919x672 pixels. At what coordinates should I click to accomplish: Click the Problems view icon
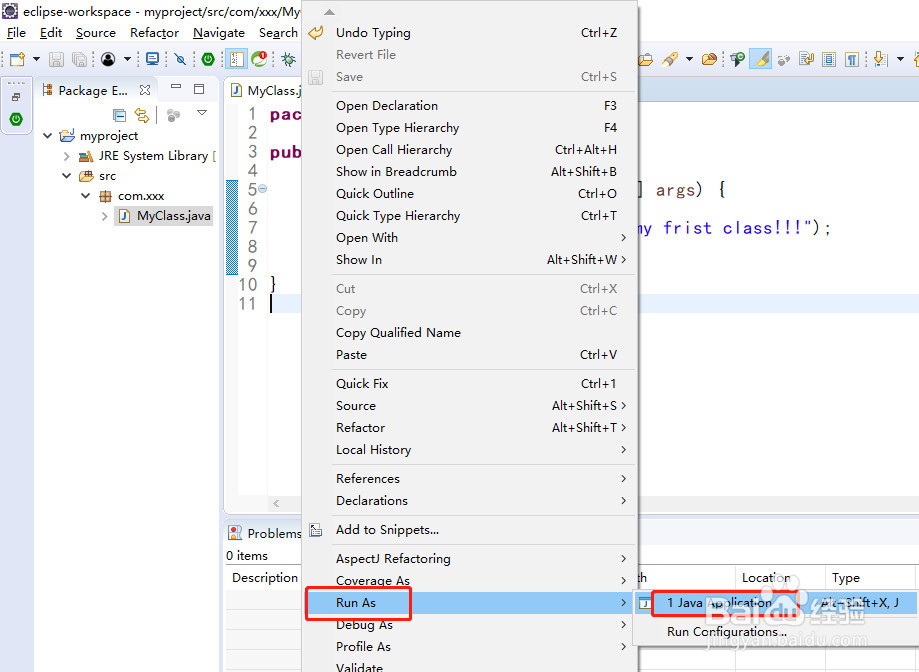(234, 533)
